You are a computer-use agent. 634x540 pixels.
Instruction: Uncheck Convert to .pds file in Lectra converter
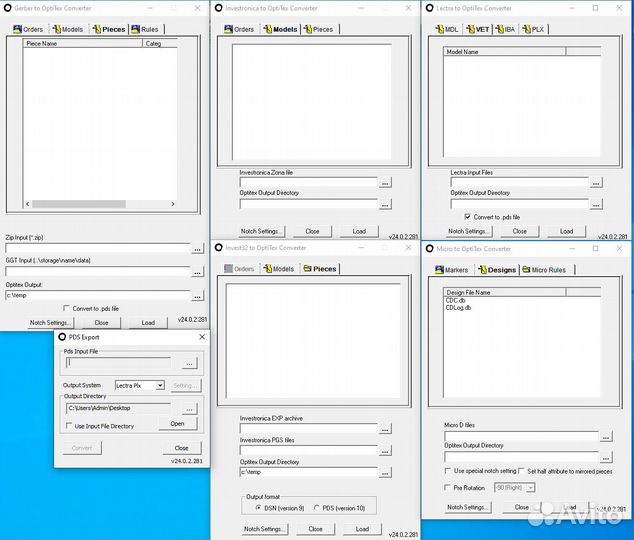point(467,217)
